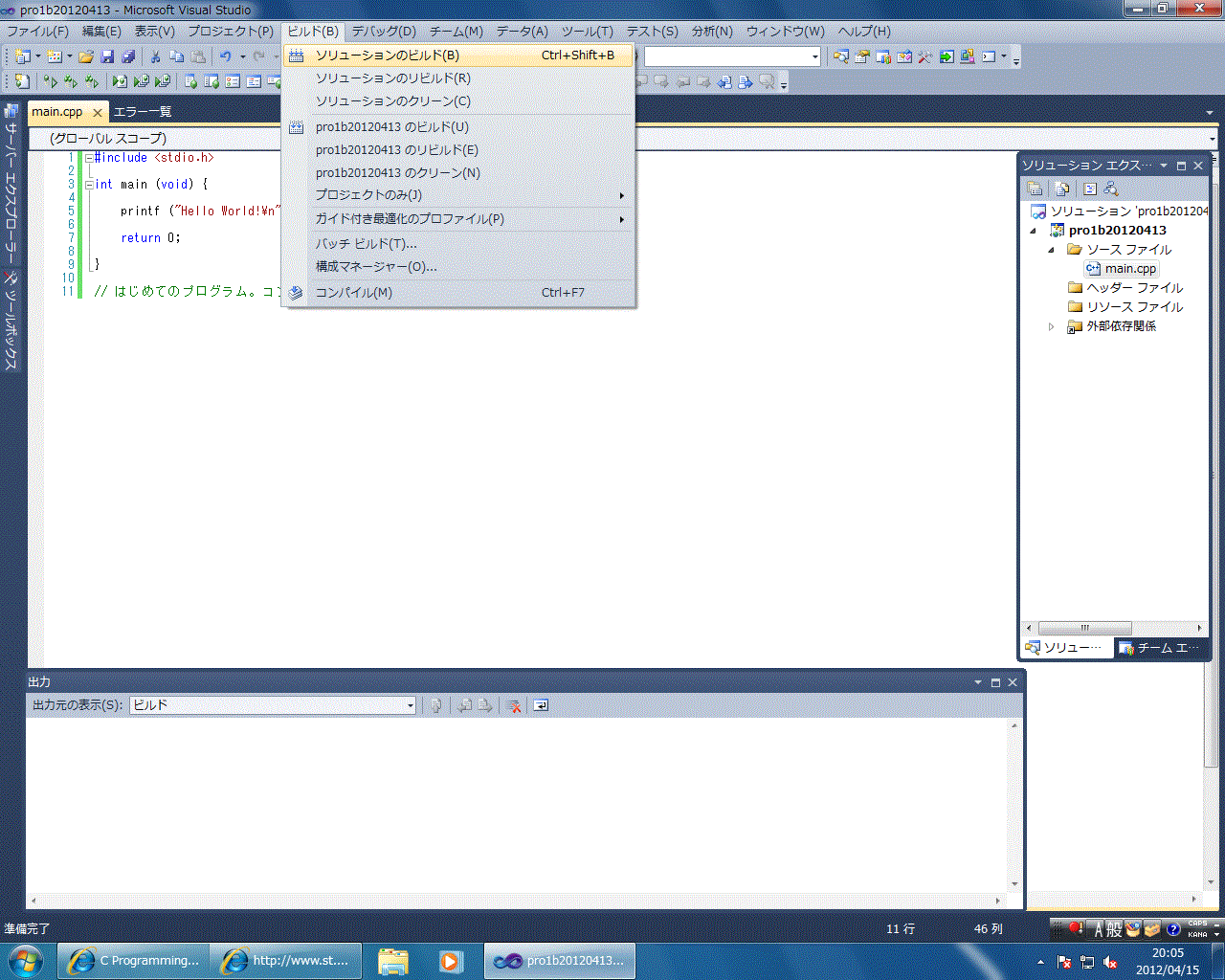Open the Command Window toolbar icon
Screen dimensions: 1225x980
click(x=990, y=56)
